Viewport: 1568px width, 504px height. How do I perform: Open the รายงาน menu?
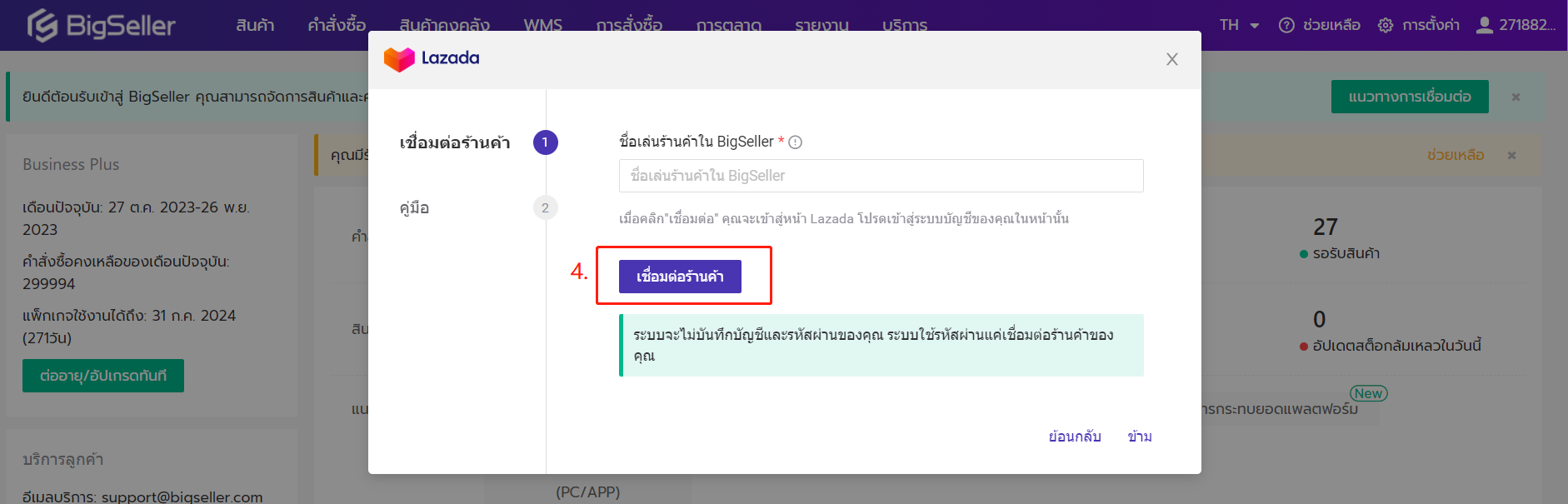[821, 25]
